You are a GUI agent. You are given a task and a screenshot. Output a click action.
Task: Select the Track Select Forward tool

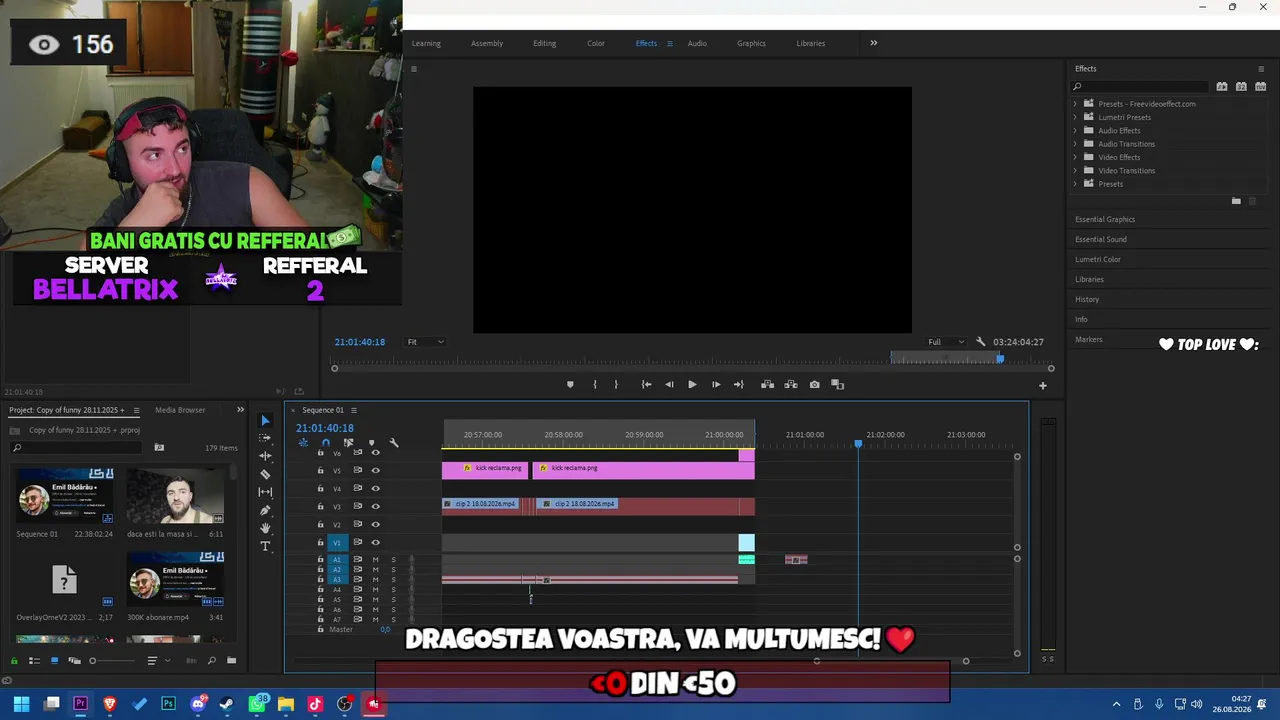[x=265, y=438]
